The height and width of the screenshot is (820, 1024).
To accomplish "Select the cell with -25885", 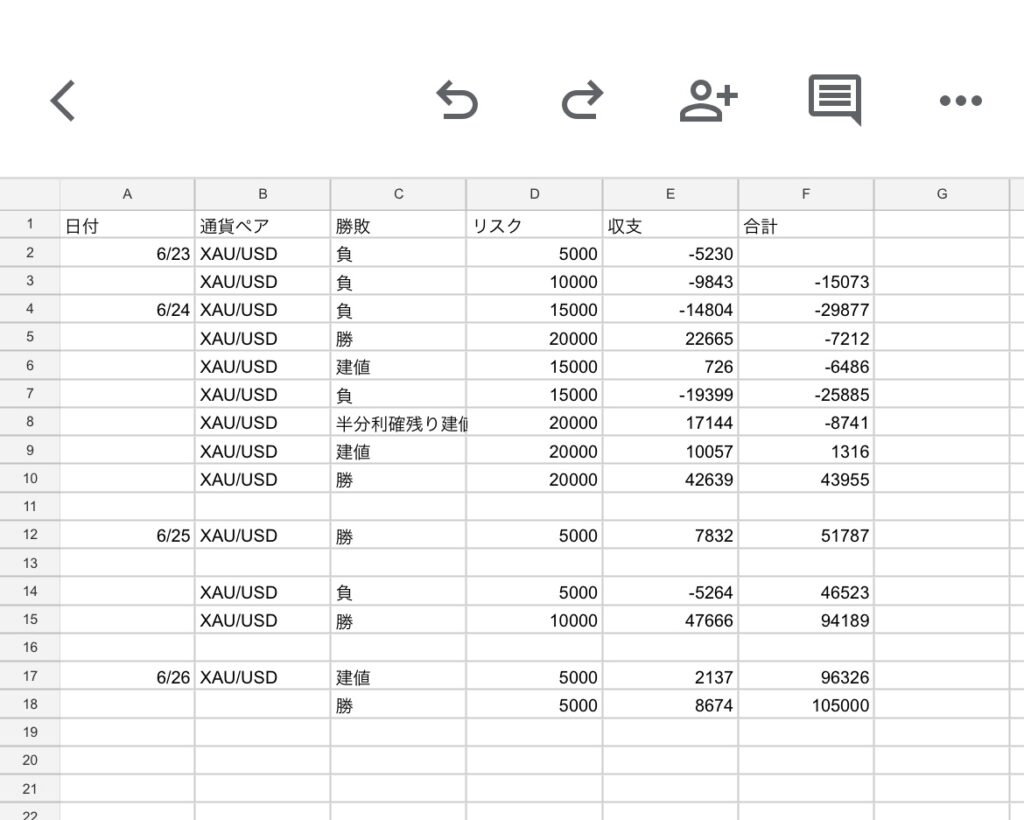I will [x=806, y=394].
